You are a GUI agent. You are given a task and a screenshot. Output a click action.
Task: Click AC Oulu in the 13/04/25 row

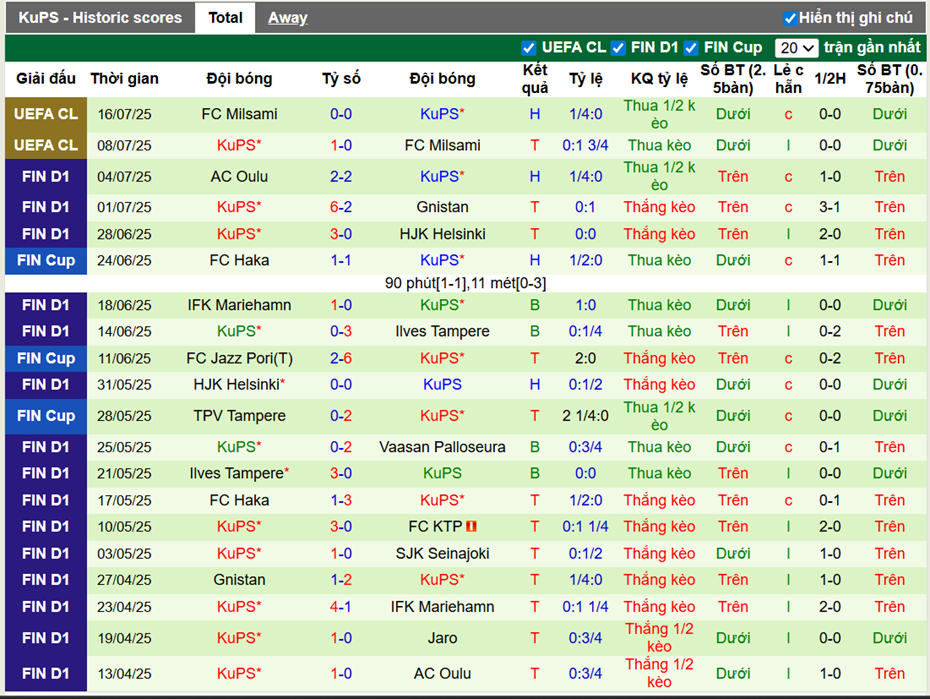coord(442,674)
